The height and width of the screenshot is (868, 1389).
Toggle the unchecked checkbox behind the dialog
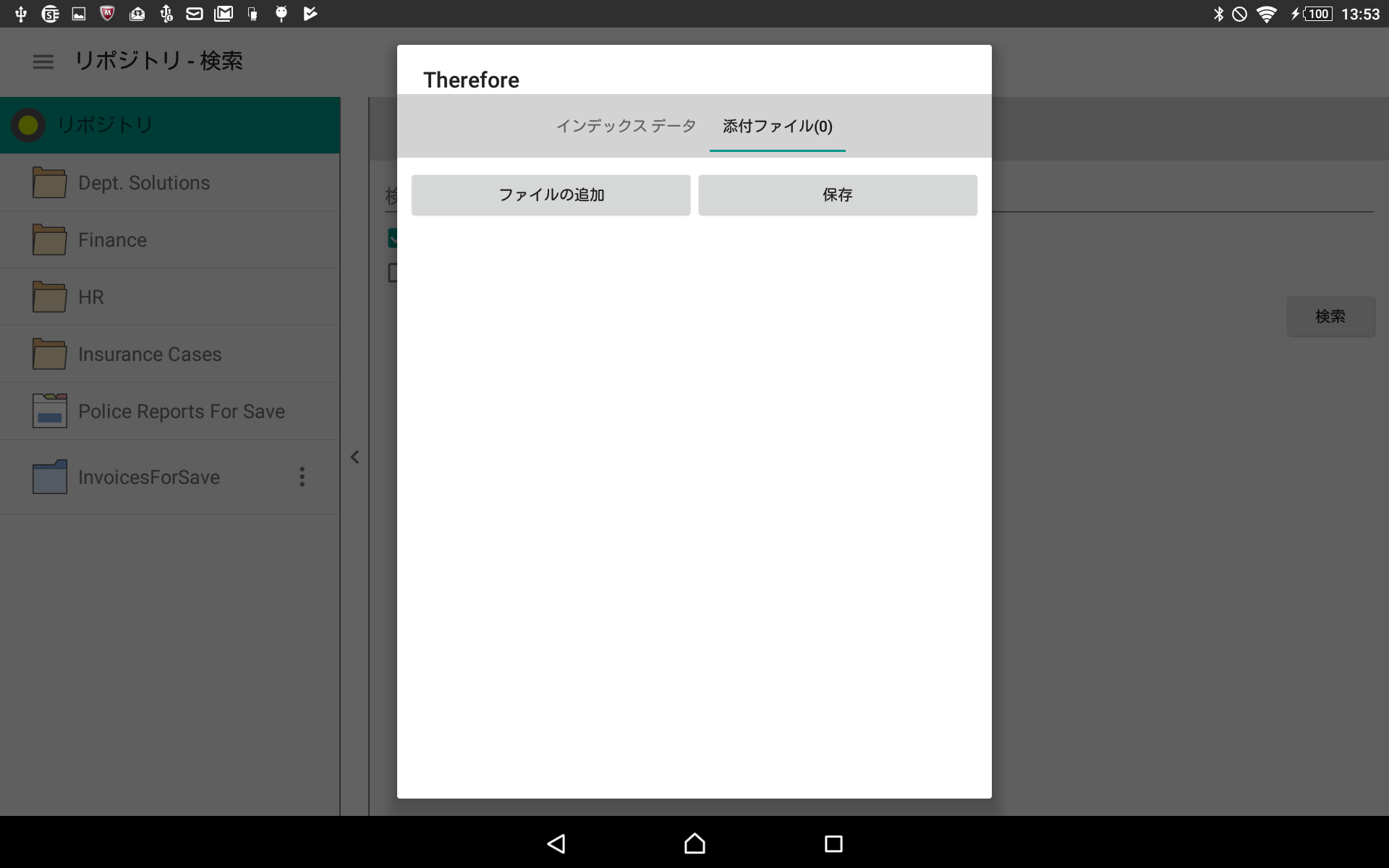[x=393, y=273]
